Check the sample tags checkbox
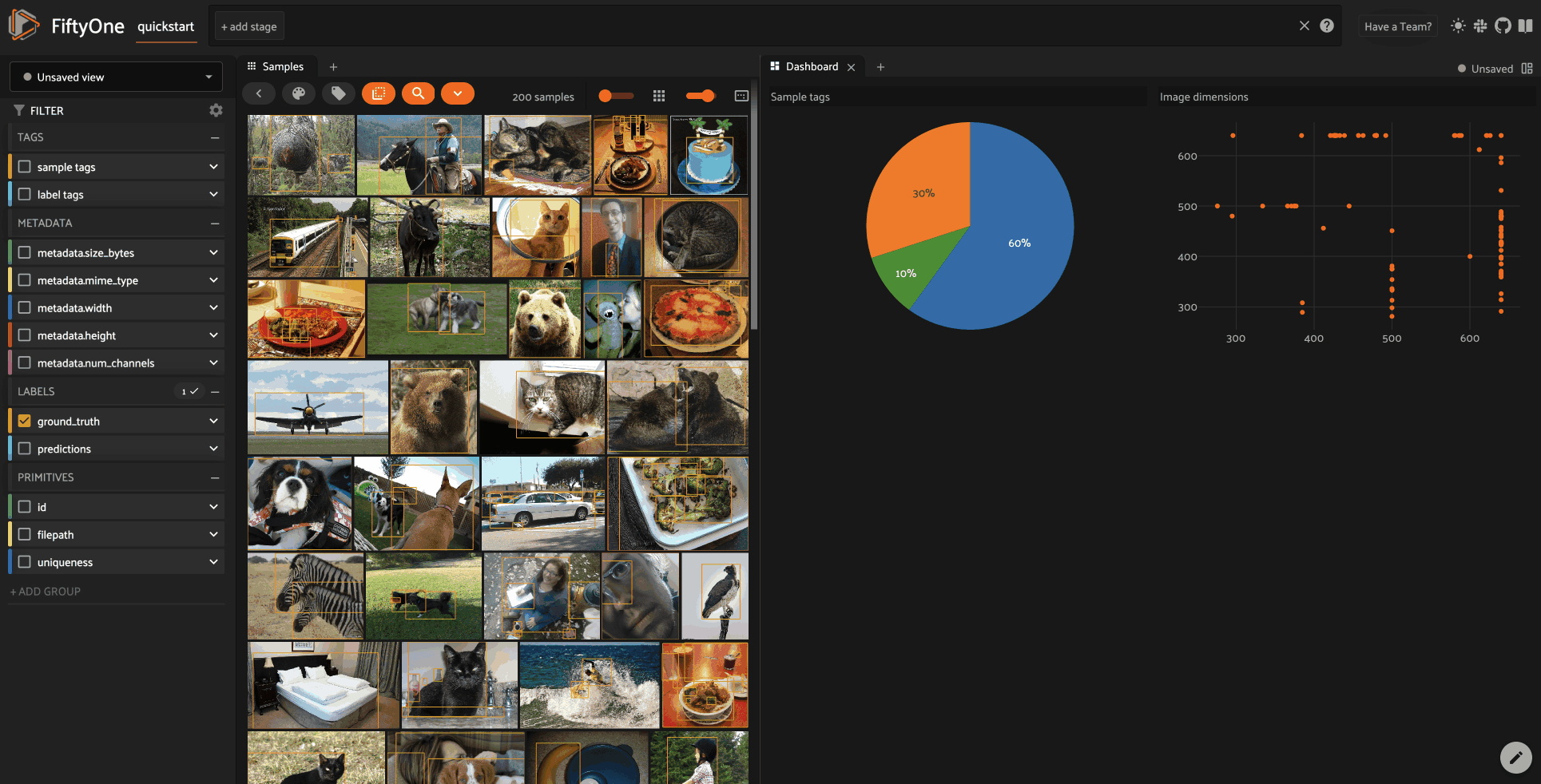 click(25, 167)
